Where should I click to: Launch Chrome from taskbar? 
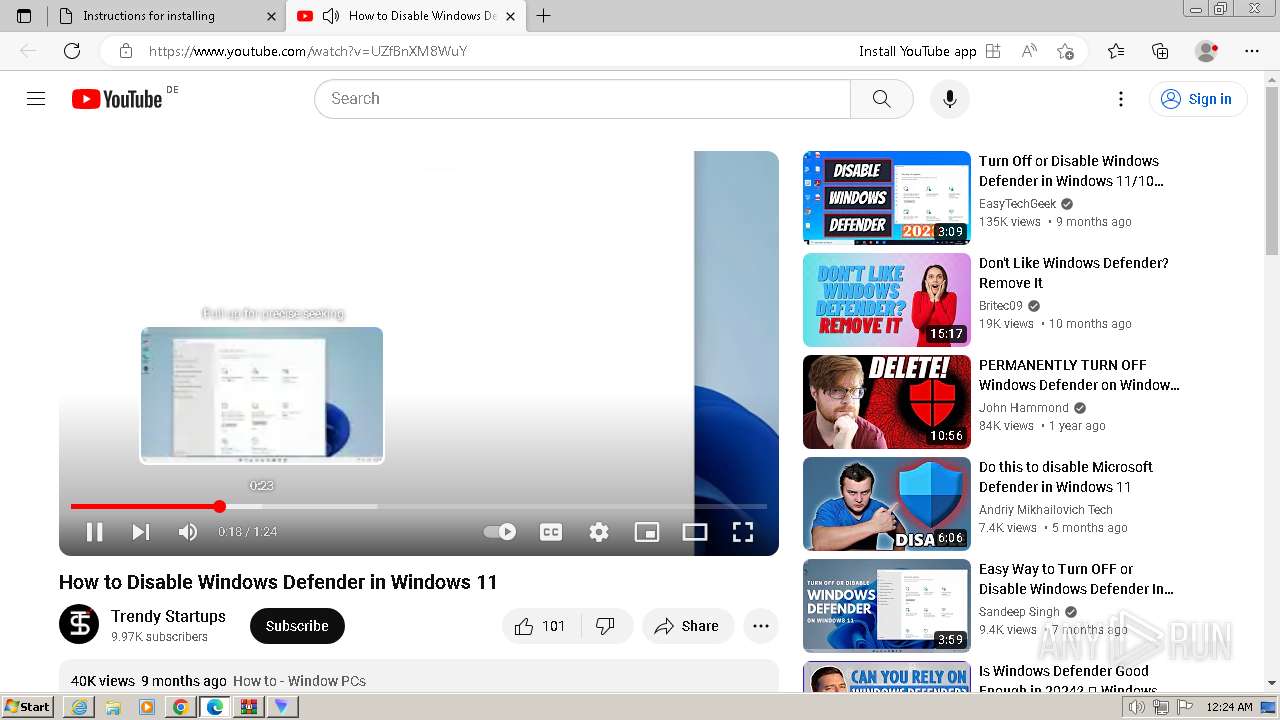181,707
